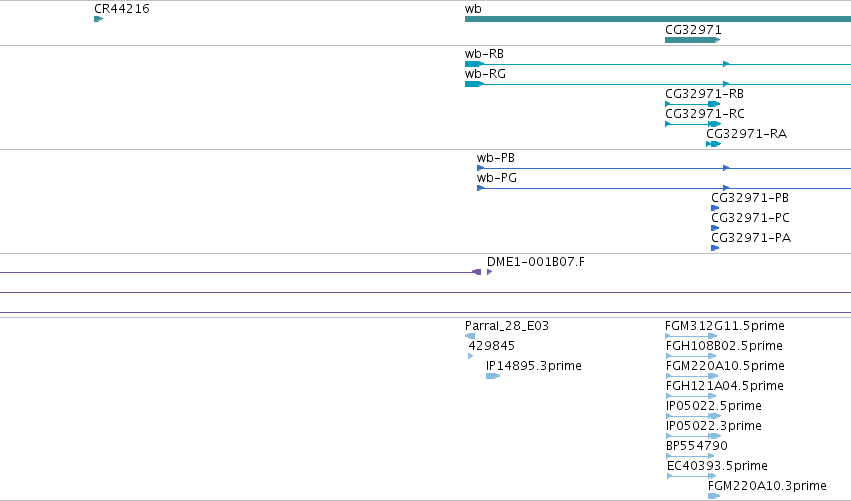851x501 pixels.
Task: Select the wb-PB protein label
Action: tap(496, 158)
